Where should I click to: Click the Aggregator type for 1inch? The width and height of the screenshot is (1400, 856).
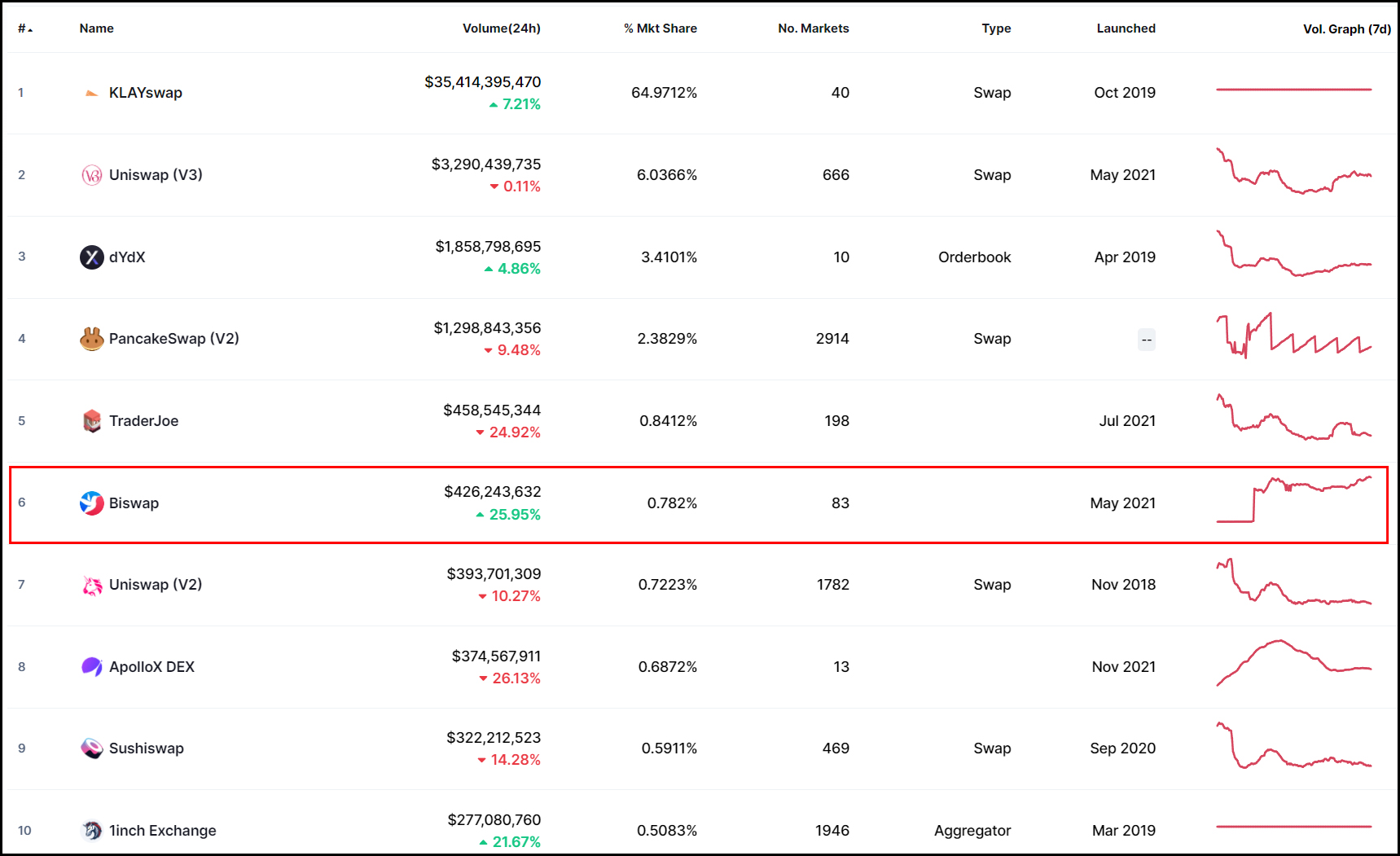pyautogui.click(x=972, y=831)
